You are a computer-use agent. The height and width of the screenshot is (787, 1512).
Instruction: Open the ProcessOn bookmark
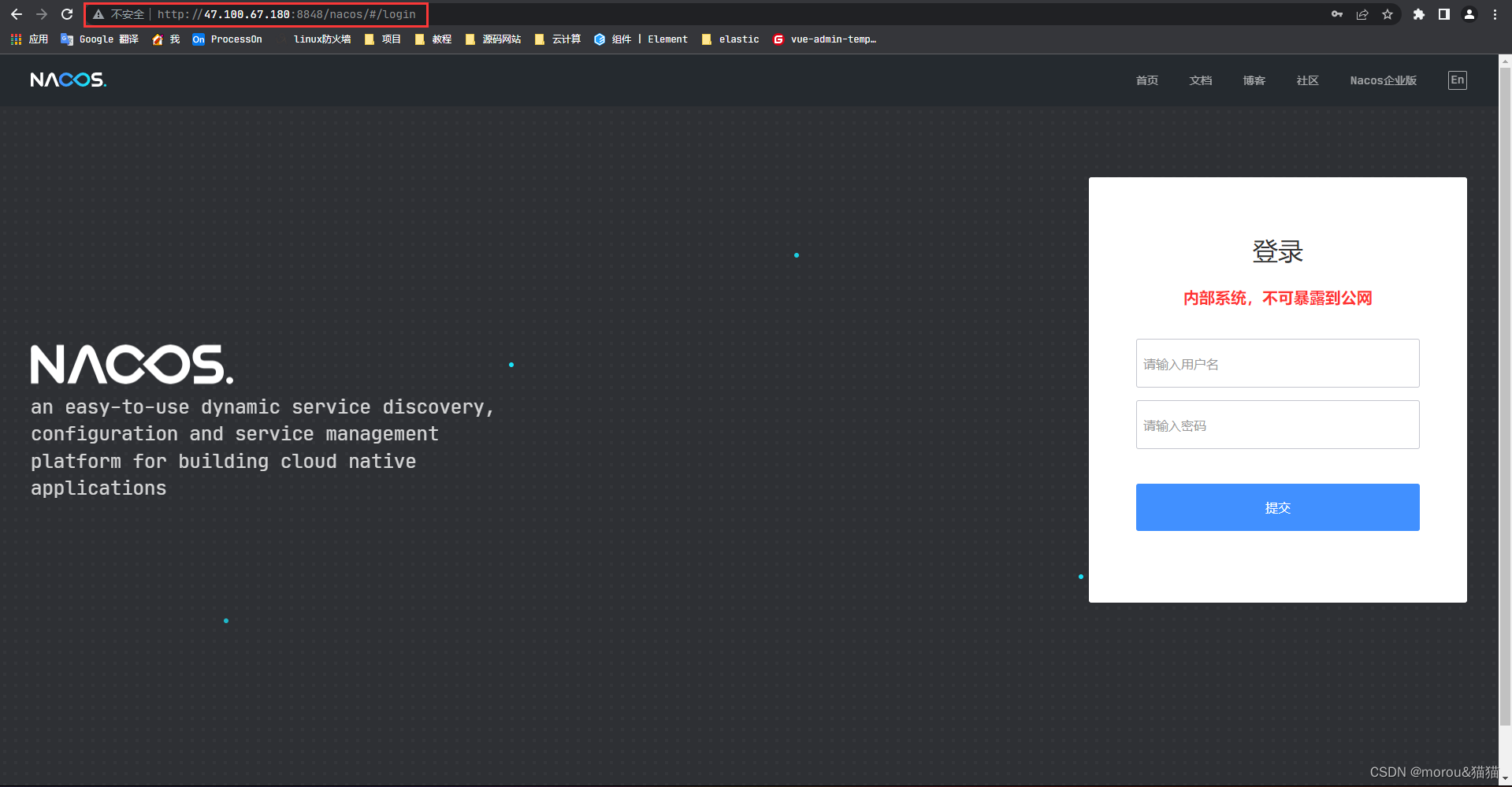[x=227, y=39]
